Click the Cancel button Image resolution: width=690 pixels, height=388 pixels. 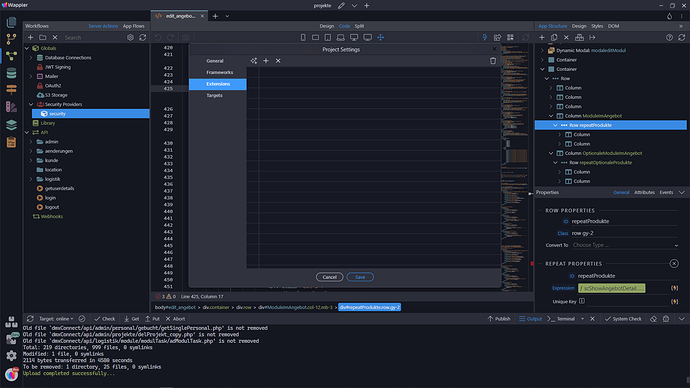point(330,277)
